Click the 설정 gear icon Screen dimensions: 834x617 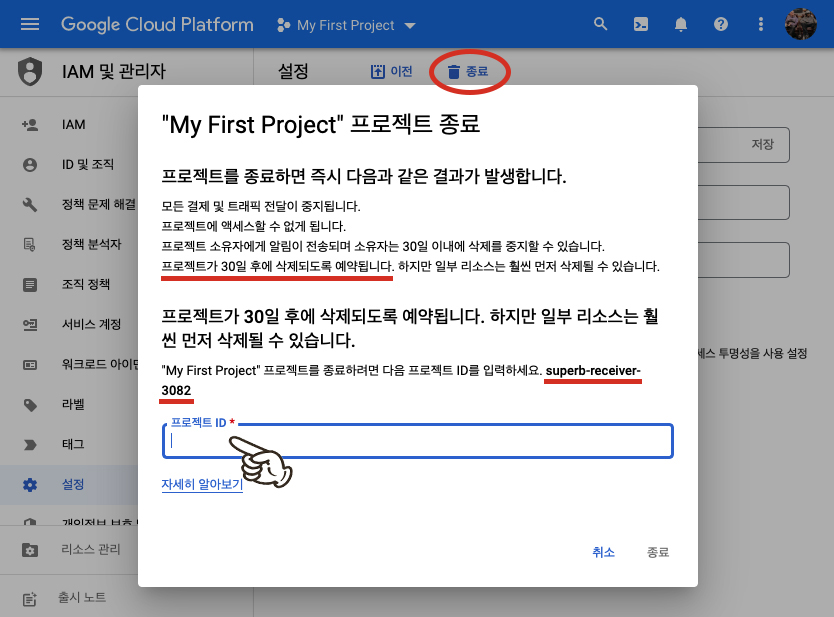click(30, 485)
